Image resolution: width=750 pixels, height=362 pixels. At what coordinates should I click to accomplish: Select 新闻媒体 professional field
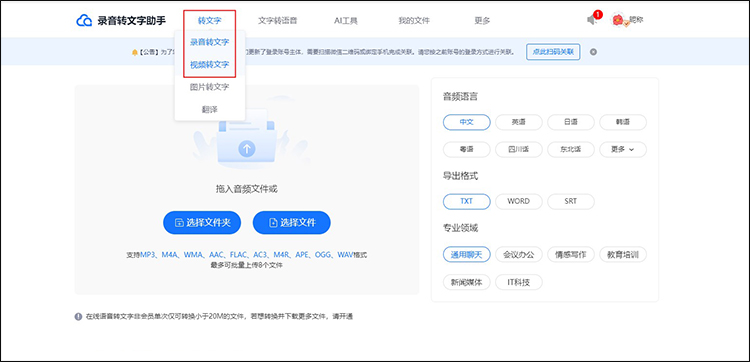pyautogui.click(x=466, y=282)
